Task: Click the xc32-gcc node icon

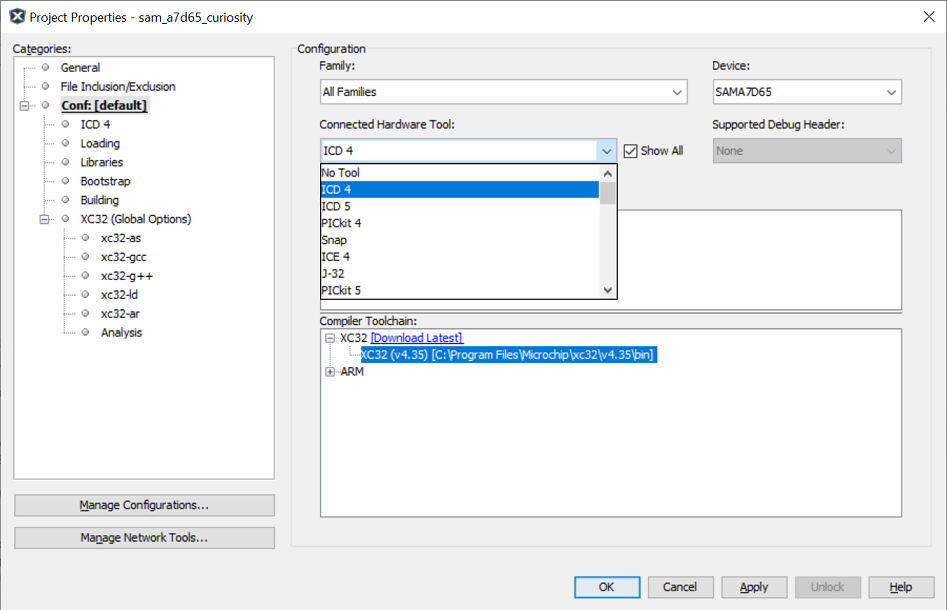Action: click(85, 257)
